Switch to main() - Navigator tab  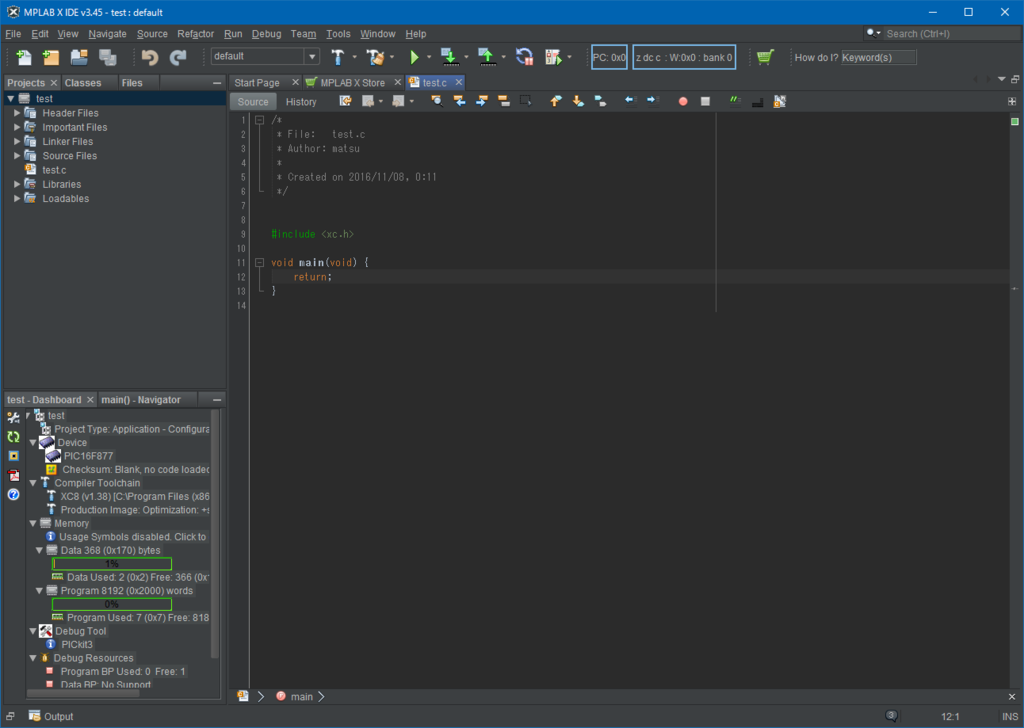[x=140, y=400]
